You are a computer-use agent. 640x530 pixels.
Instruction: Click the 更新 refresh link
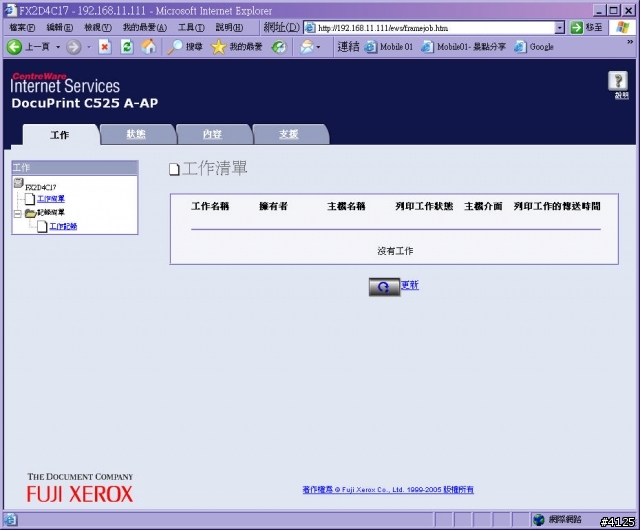tap(410, 285)
